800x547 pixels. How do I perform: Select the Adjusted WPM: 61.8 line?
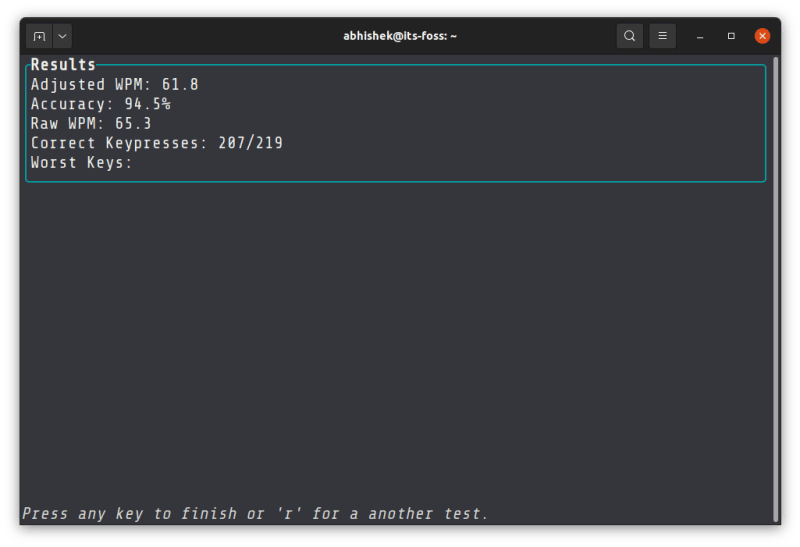114,85
